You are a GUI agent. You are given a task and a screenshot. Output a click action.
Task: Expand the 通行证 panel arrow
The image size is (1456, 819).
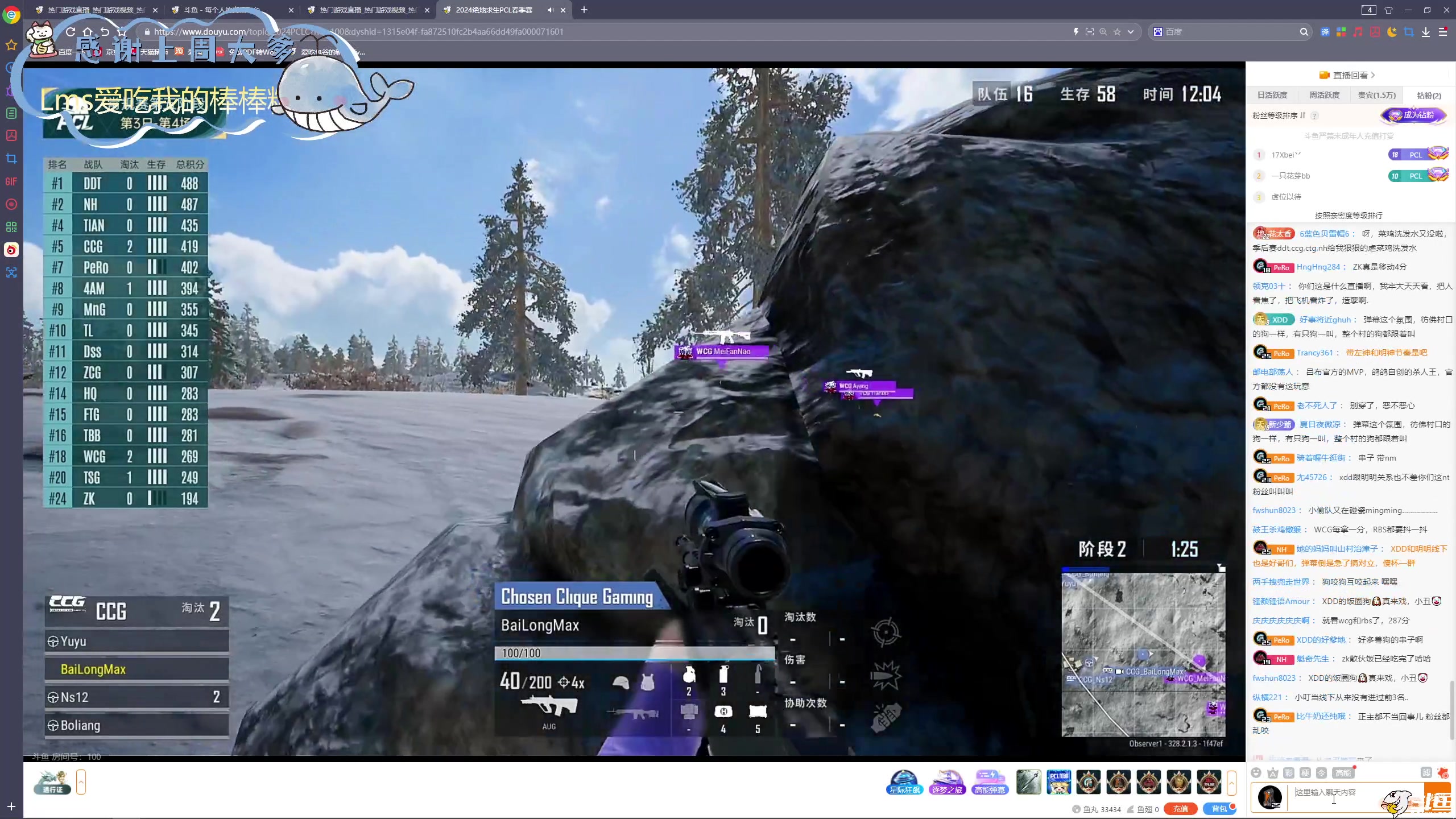(81, 782)
